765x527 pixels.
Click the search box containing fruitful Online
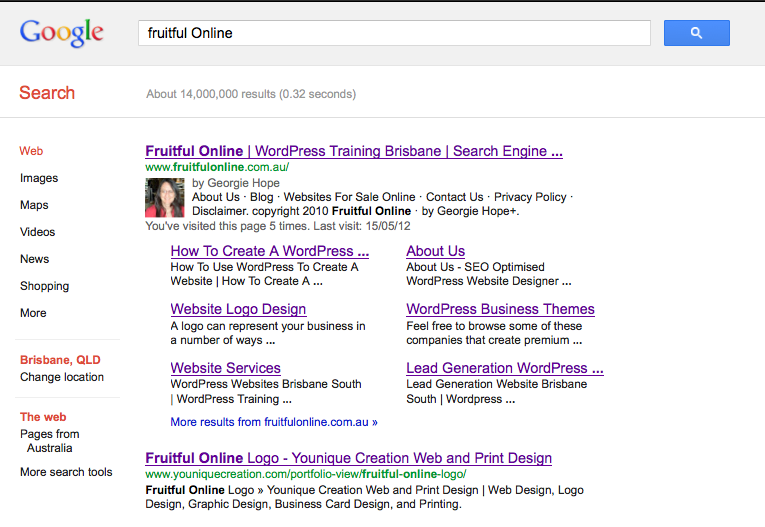(394, 33)
